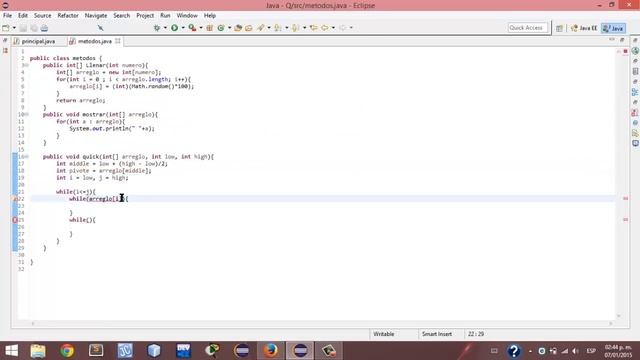This screenshot has width=640, height=360.
Task: Open the New file dropdown arrow
Action: tap(14, 28)
